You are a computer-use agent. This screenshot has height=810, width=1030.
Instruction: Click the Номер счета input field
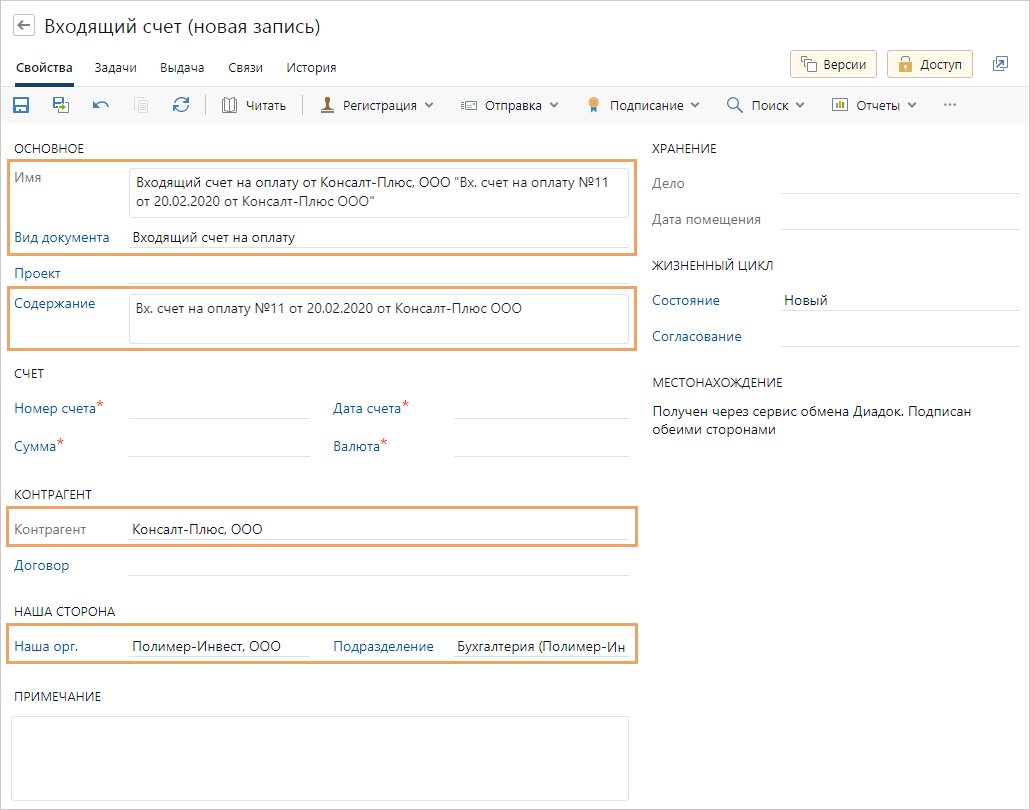220,408
